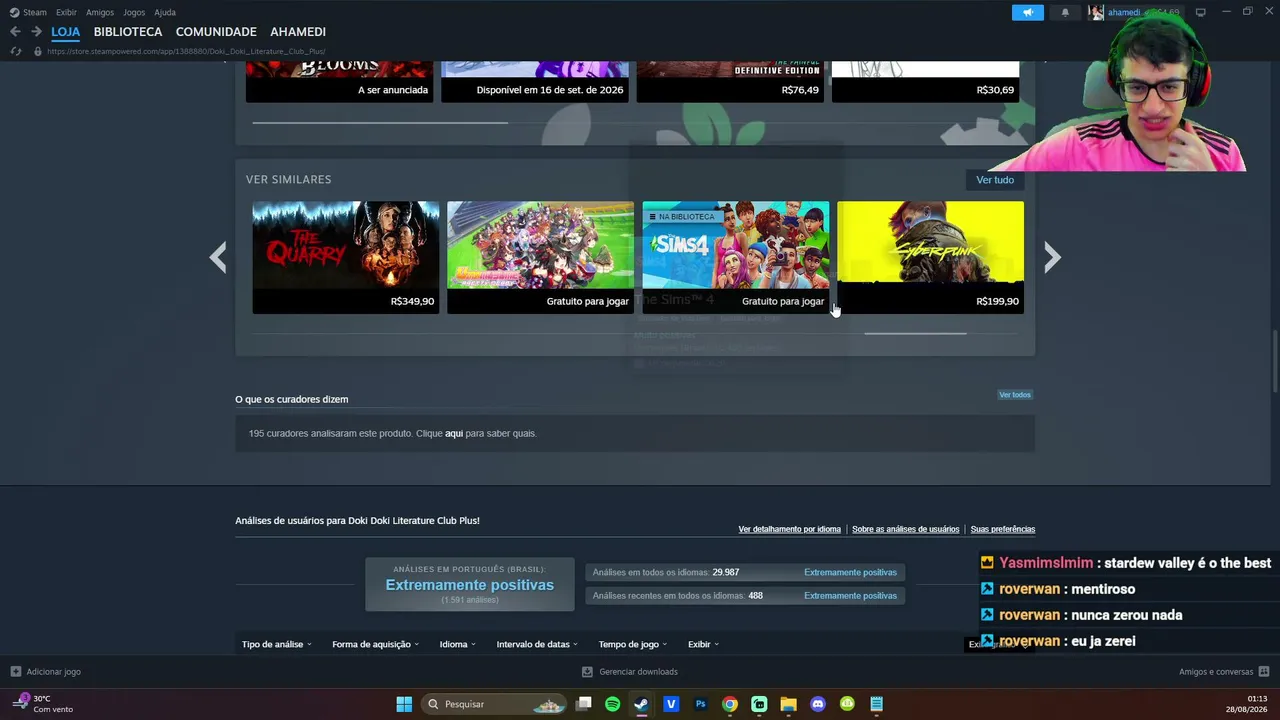The width and height of the screenshot is (1280, 720).
Task: Click the upper carousel scroll bar
Action: pos(380,123)
